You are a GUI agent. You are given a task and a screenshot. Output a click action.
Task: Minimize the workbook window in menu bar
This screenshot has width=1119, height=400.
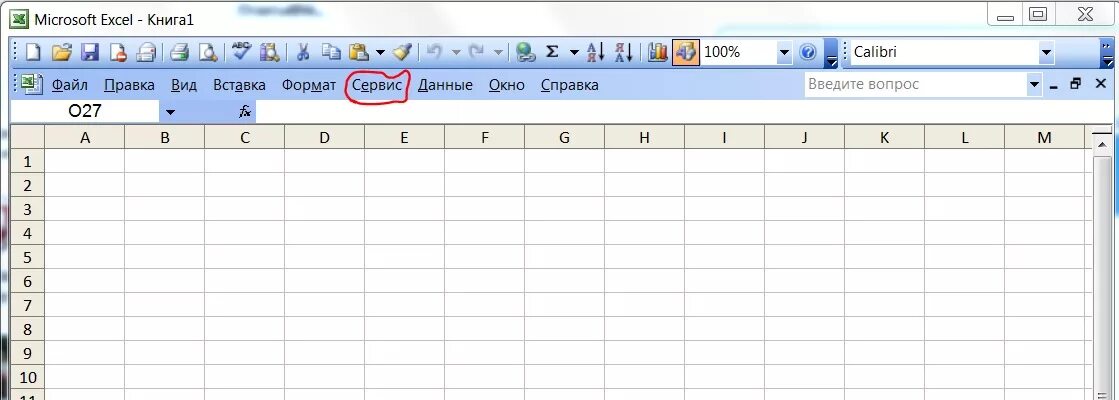pyautogui.click(x=1053, y=85)
